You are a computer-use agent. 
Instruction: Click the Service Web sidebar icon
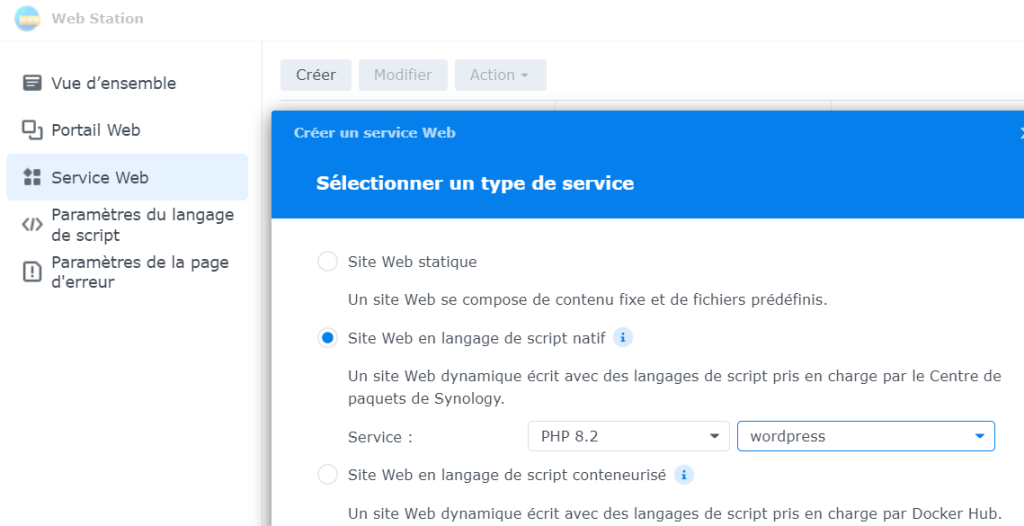point(32,177)
